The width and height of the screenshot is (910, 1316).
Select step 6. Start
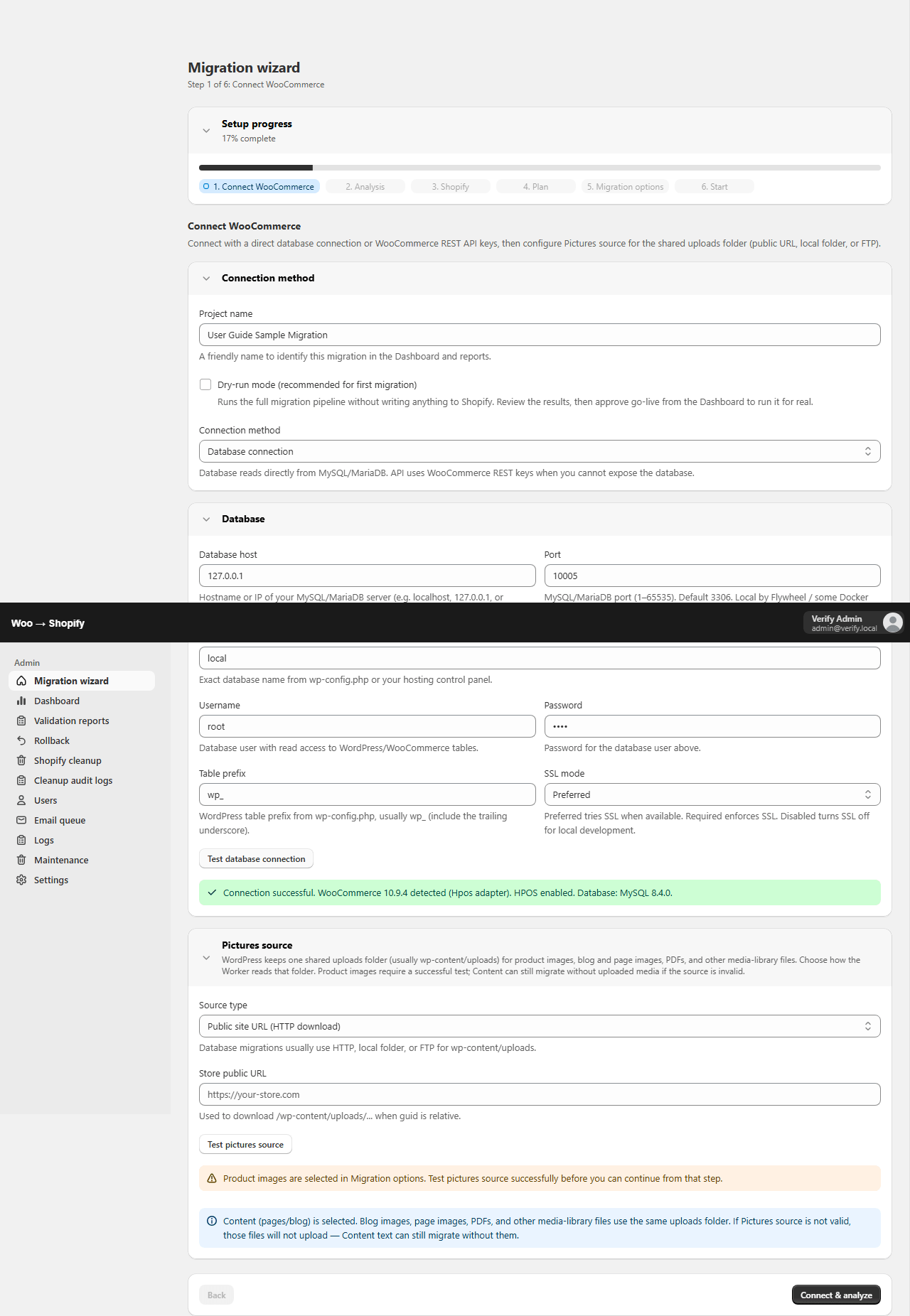tap(714, 187)
